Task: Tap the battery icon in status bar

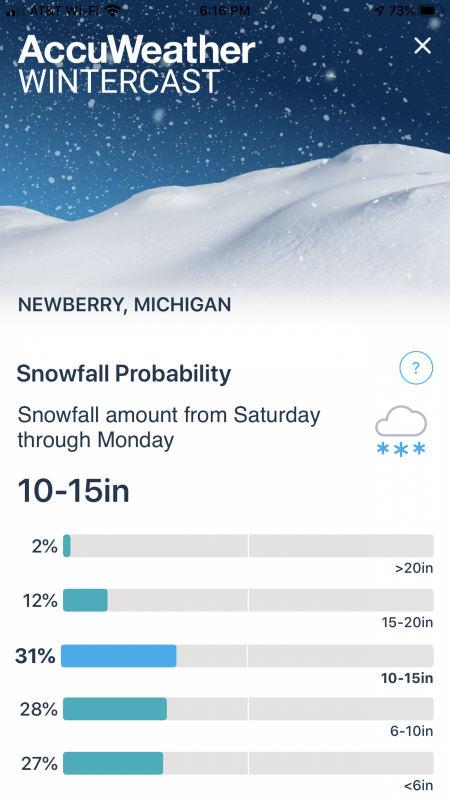Action: click(x=431, y=10)
